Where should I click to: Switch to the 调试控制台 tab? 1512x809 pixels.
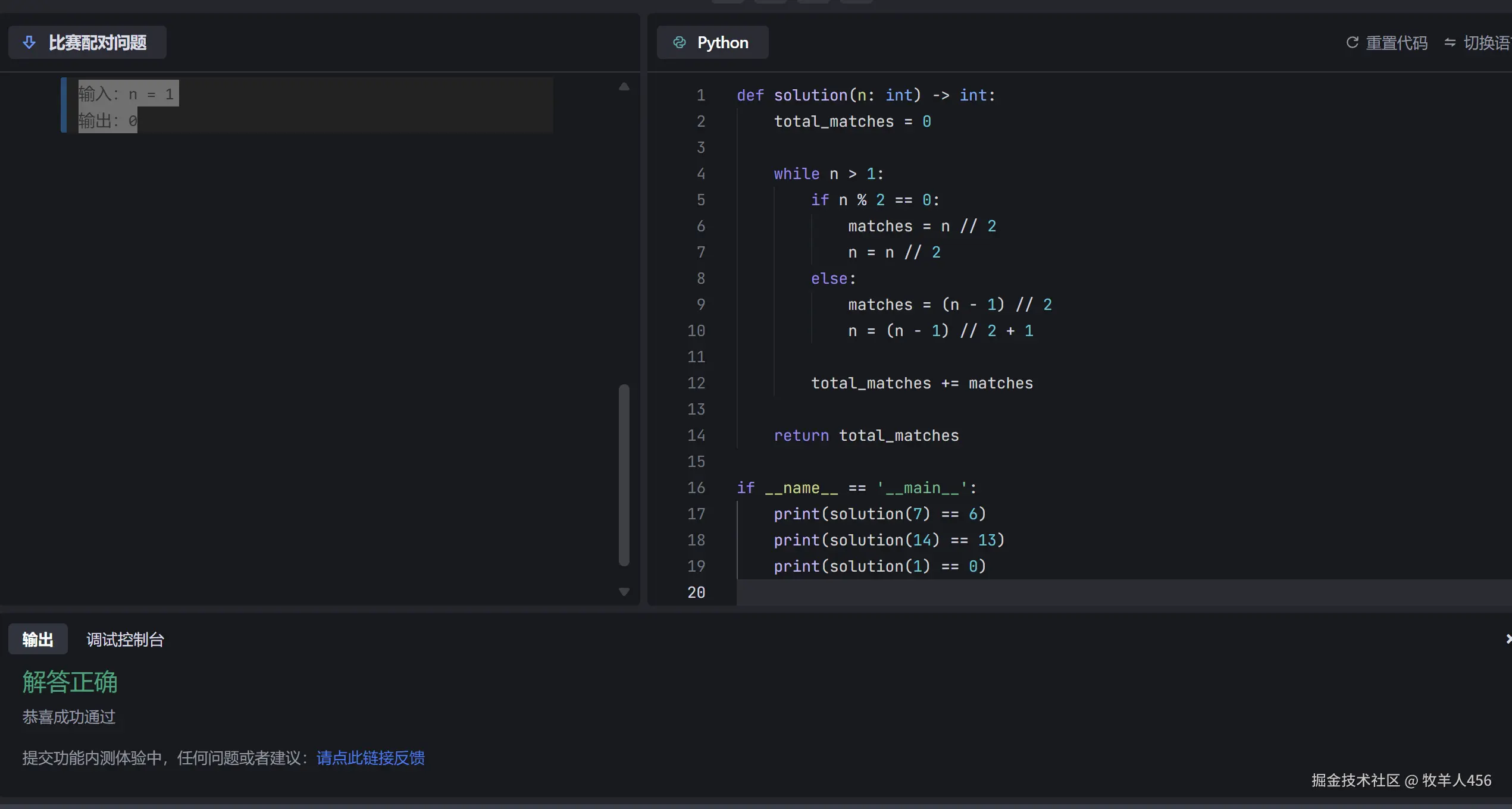125,639
